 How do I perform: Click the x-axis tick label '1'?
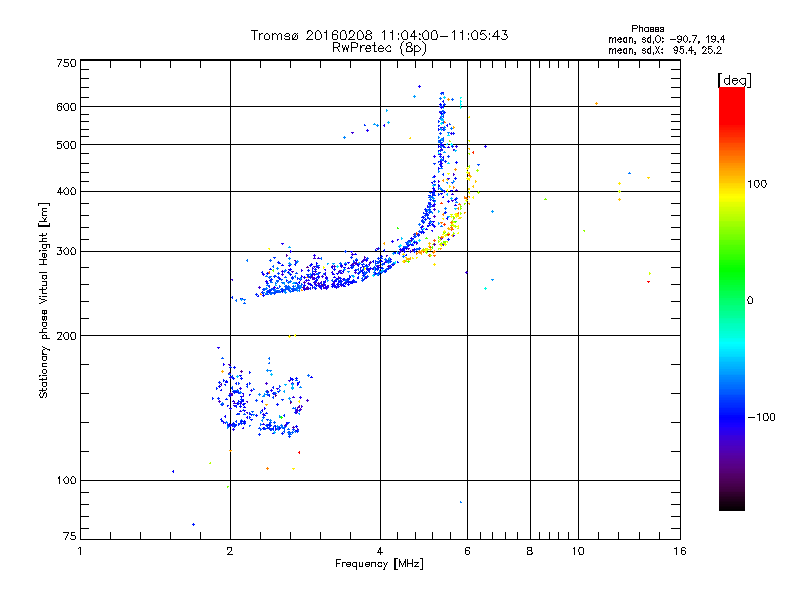click(80, 551)
